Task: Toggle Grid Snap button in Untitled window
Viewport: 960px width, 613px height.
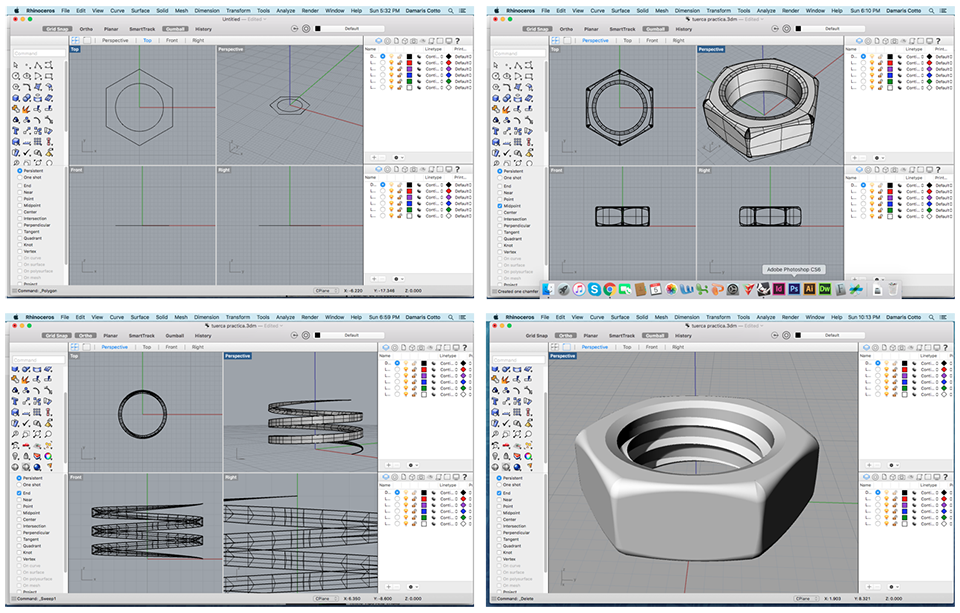Action: click(57, 29)
